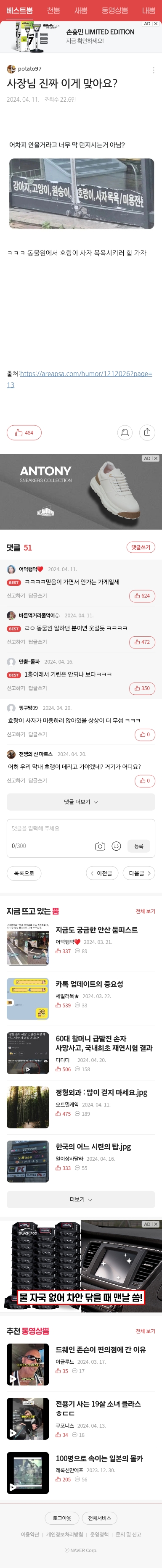This screenshot has width=162, height=1568.
Task: Switch to the 새뿜 tab
Action: click(81, 11)
